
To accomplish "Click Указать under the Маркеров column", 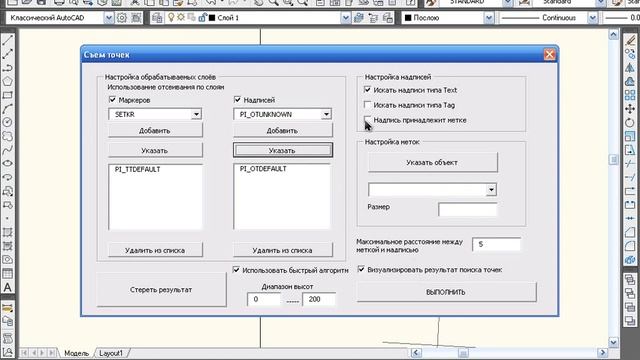I will click(x=155, y=150).
